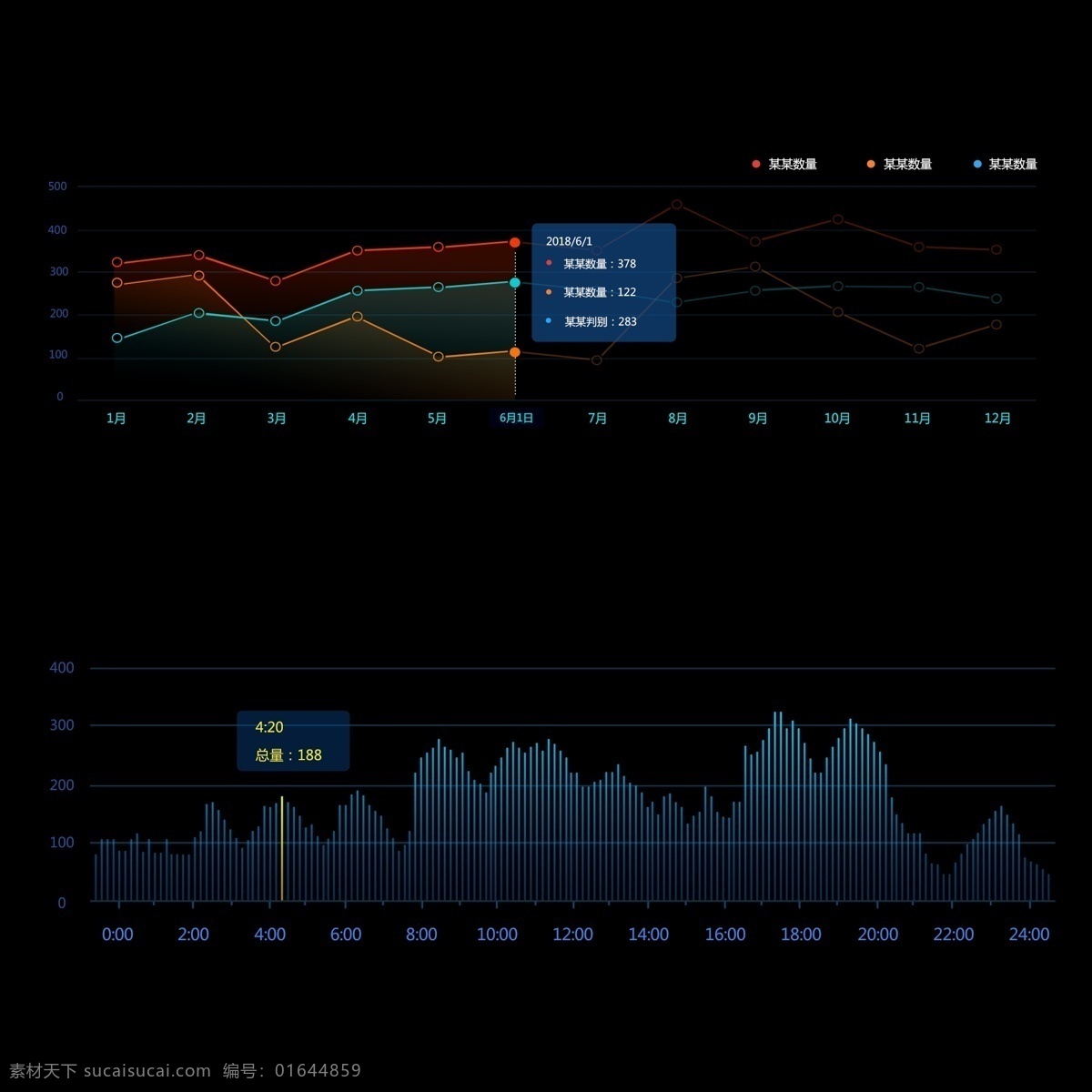
Task: Click the 总量：188 tooltip value
Action: click(288, 755)
